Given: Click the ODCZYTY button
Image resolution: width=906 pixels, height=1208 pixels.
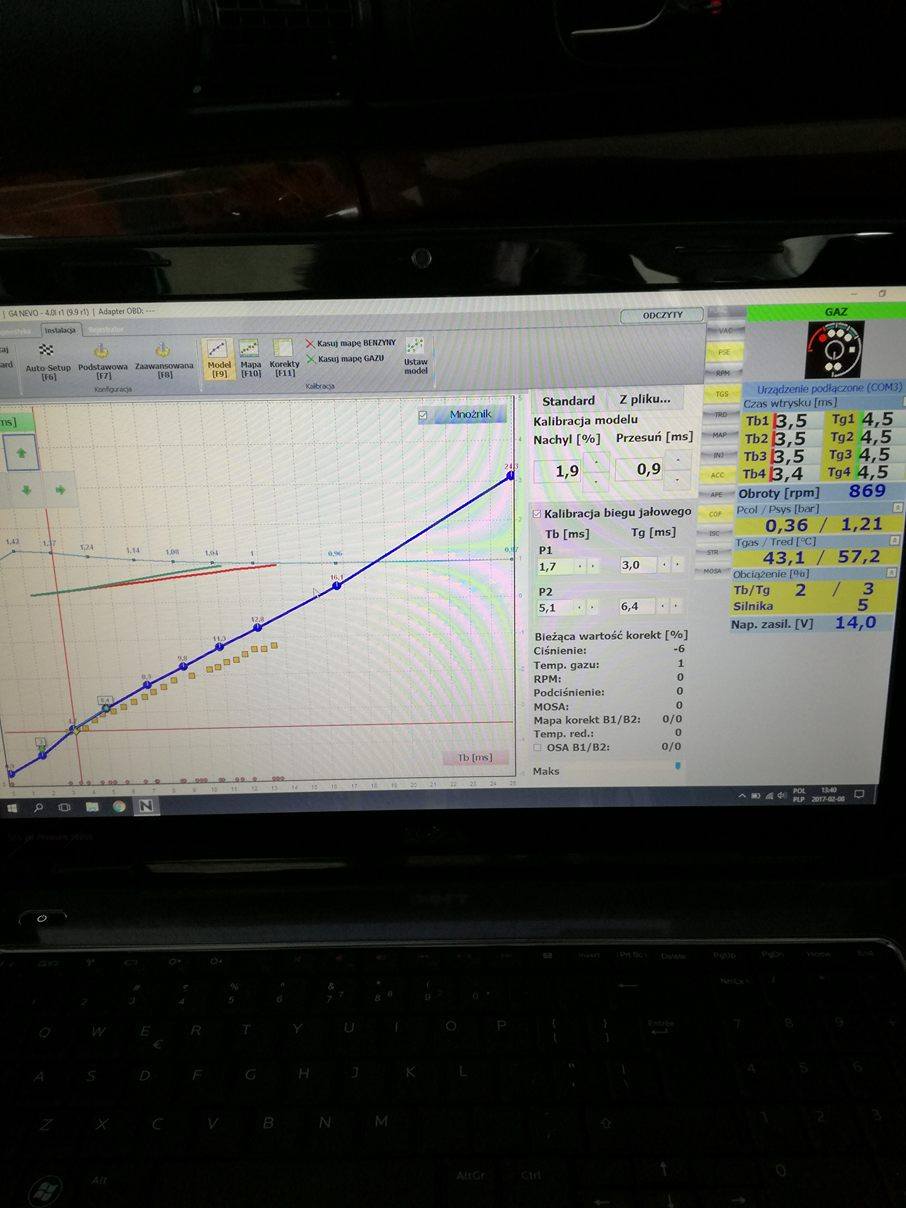Looking at the screenshot, I should 663,315.
